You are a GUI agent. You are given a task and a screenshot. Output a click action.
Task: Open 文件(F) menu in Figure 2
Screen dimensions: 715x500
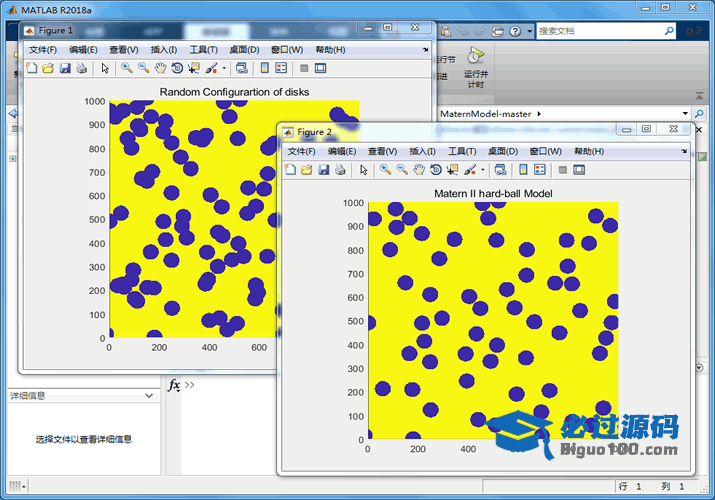tap(301, 151)
